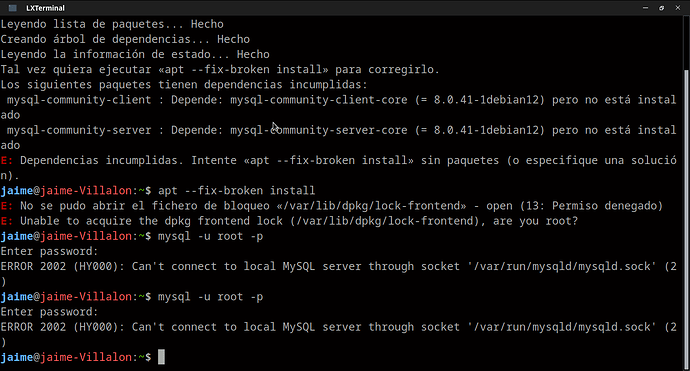Click the second 'mysql -u root -p' command
The height and width of the screenshot is (371, 690).
210,297
